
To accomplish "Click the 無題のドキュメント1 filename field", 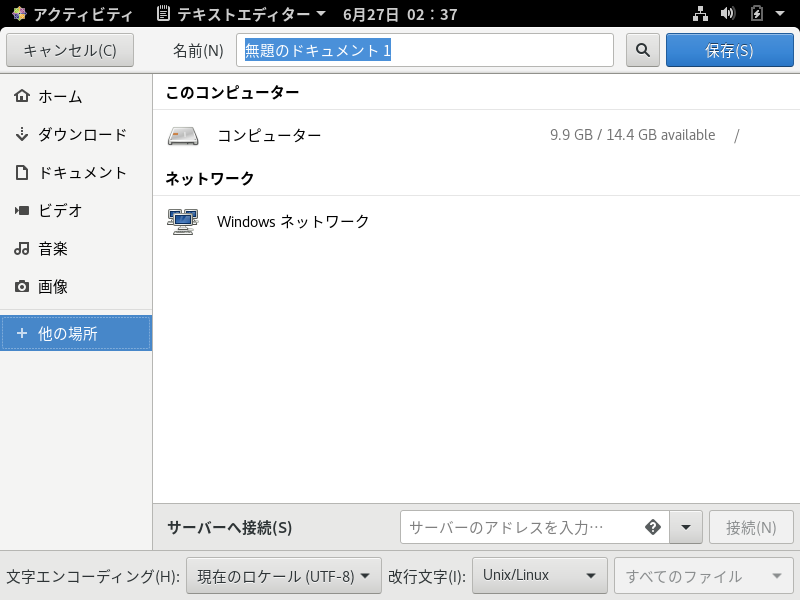I will tap(425, 50).
